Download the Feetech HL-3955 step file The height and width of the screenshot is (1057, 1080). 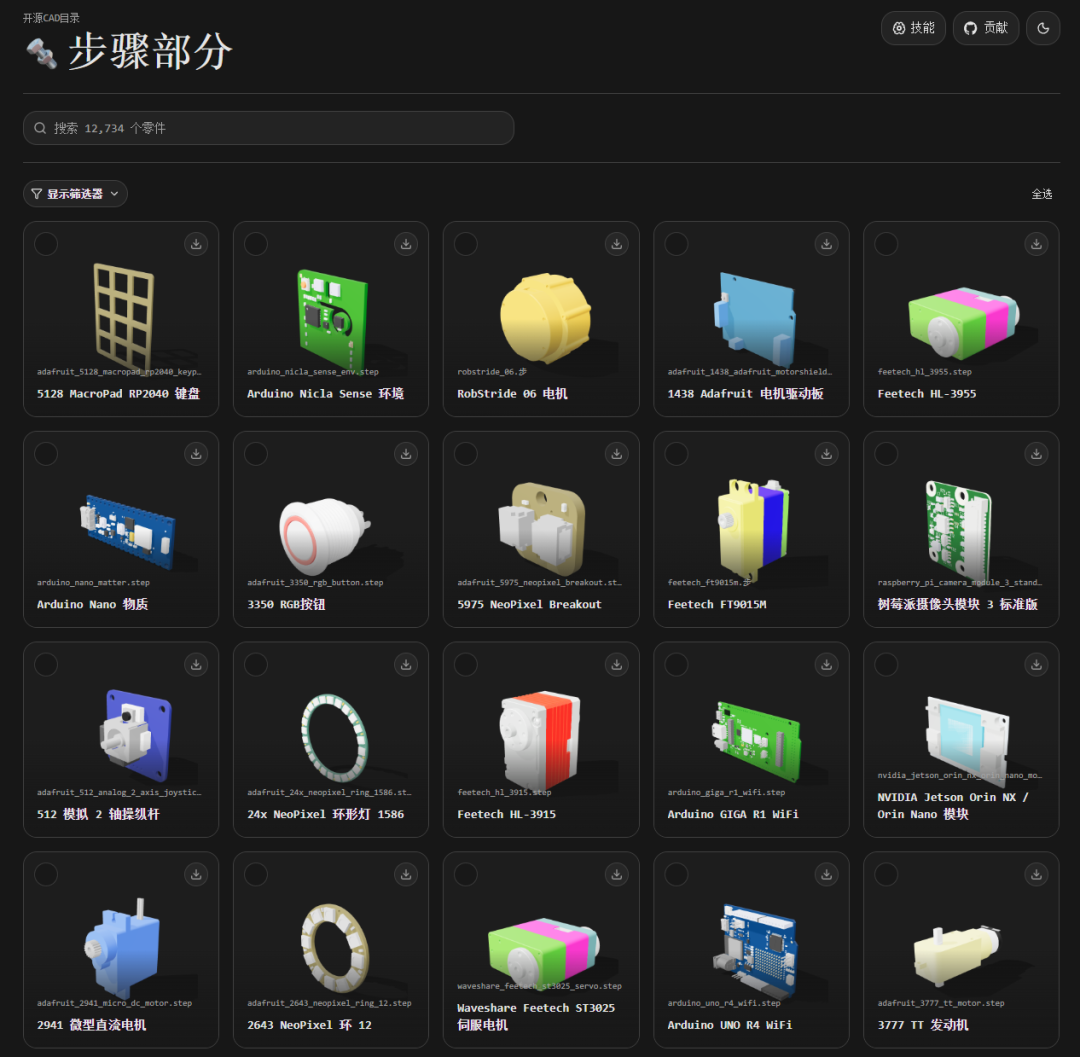pos(1036,244)
